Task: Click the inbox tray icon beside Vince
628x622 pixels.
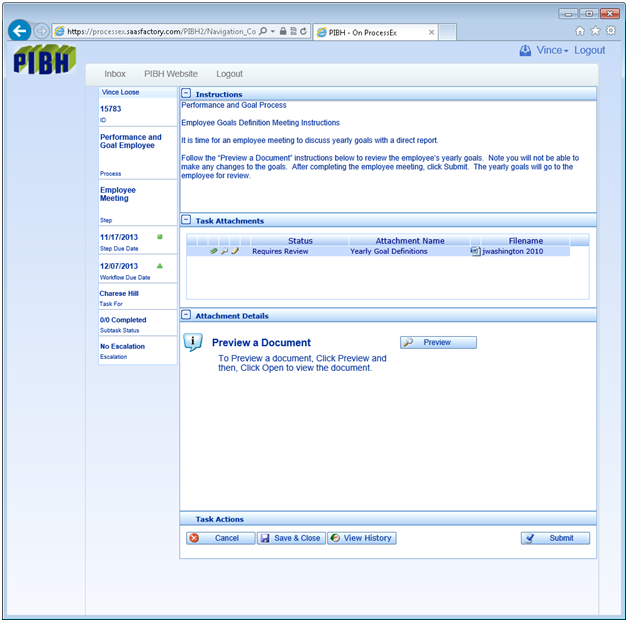Action: point(525,50)
